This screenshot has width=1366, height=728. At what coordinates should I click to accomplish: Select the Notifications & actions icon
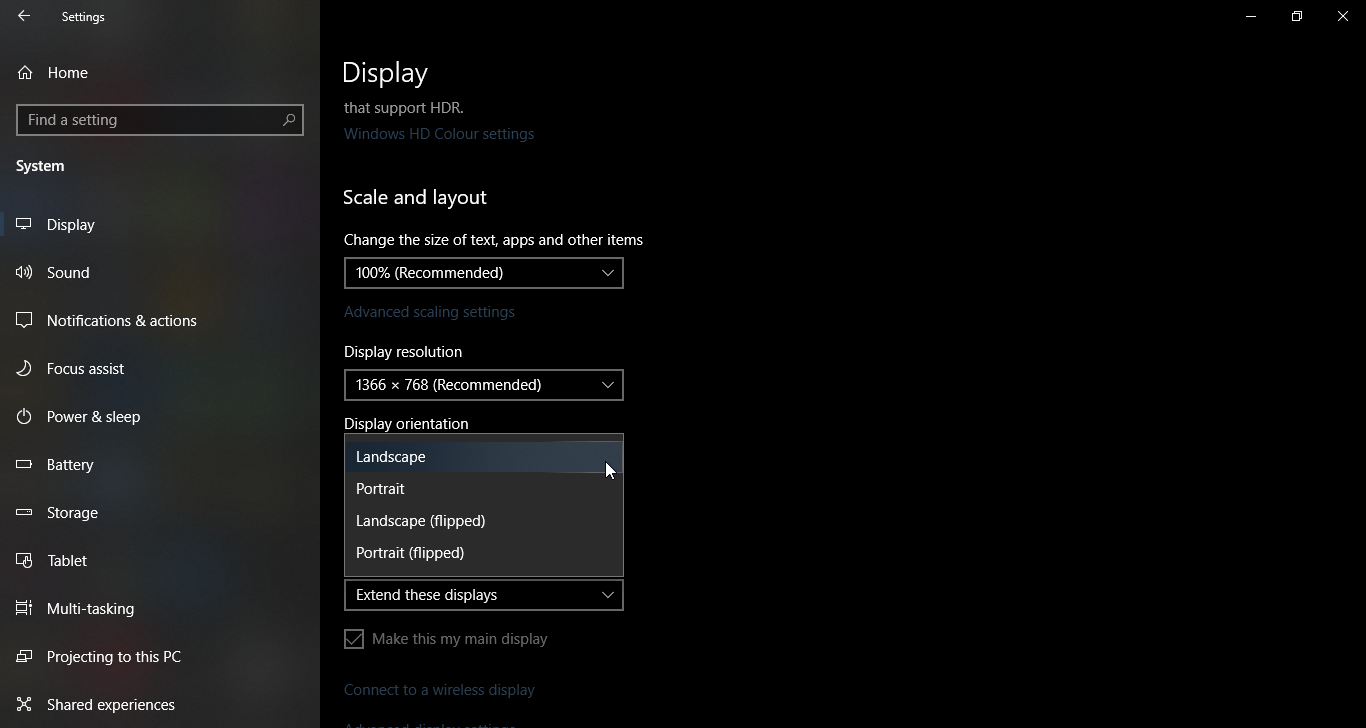pyautogui.click(x=25, y=321)
